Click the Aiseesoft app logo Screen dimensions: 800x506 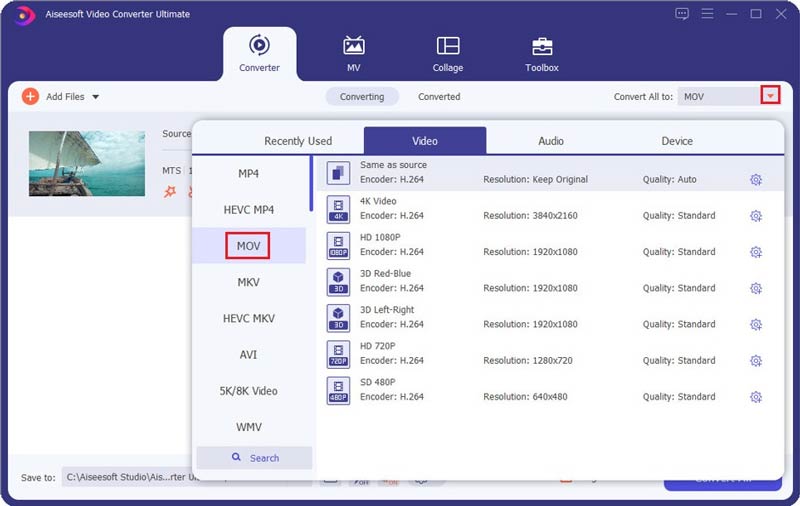tap(23, 15)
